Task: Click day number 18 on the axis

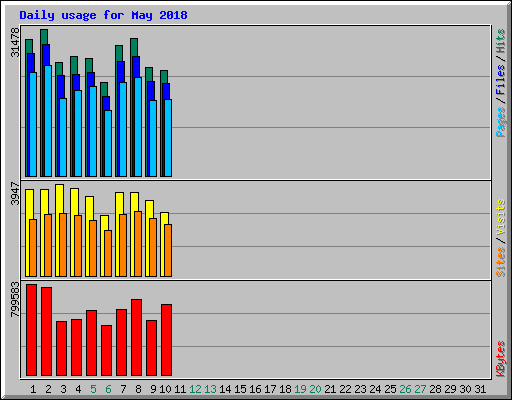Action: (285, 389)
